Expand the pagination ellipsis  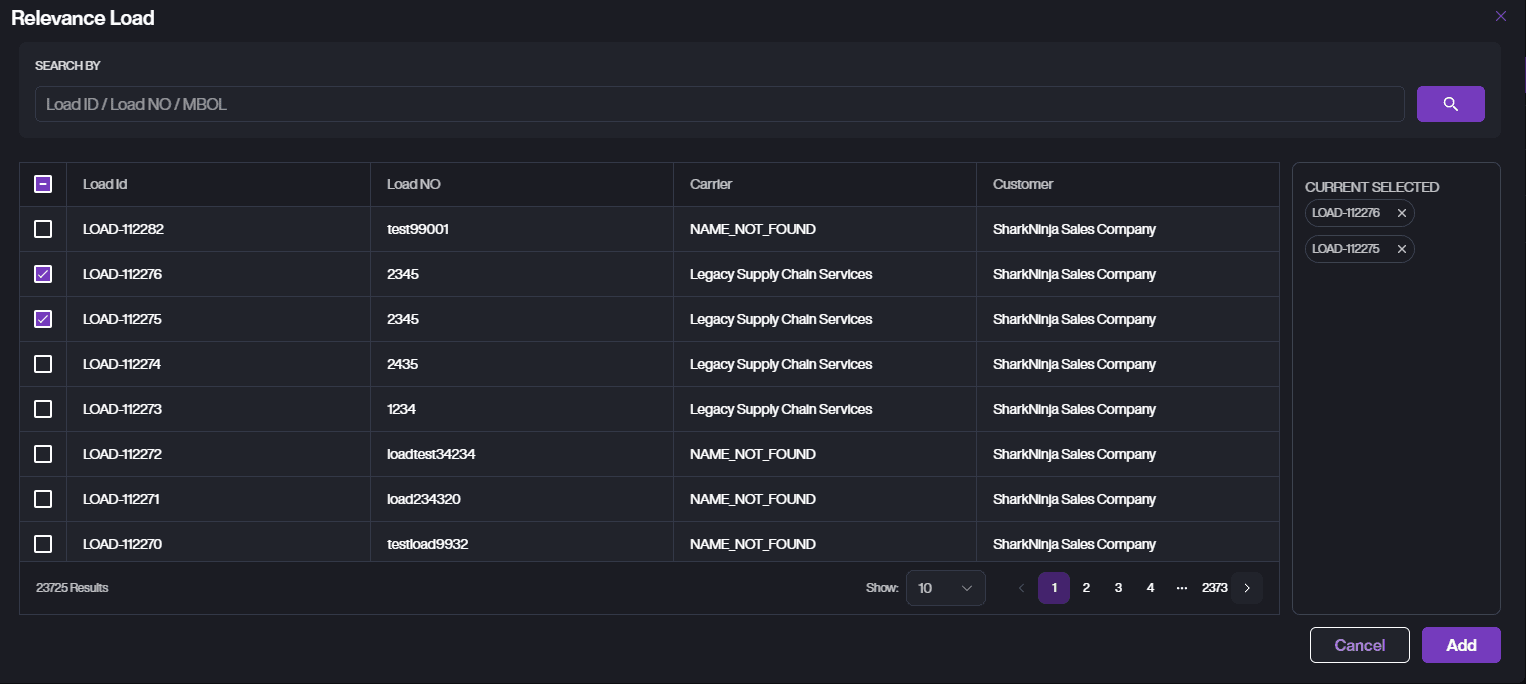tap(1182, 588)
